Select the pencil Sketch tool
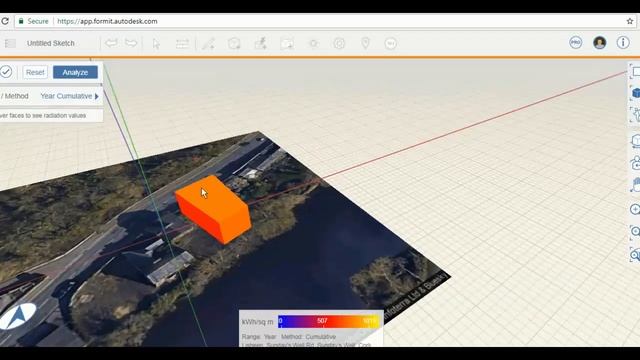640x360 pixels. (208, 43)
